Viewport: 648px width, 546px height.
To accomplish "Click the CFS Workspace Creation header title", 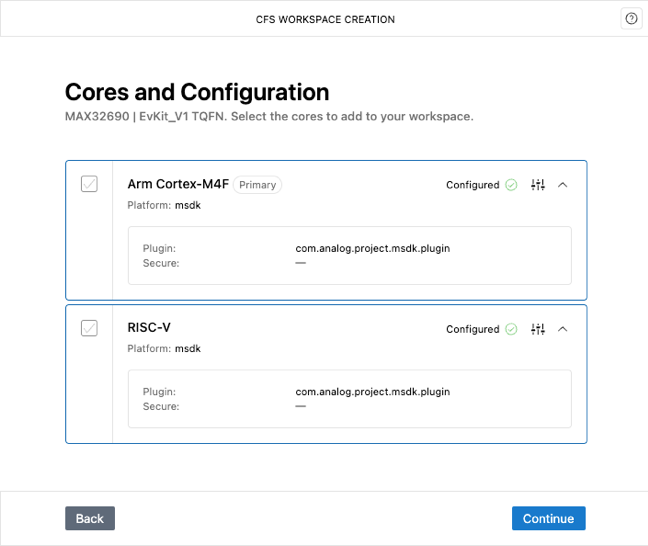I will coord(325,19).
